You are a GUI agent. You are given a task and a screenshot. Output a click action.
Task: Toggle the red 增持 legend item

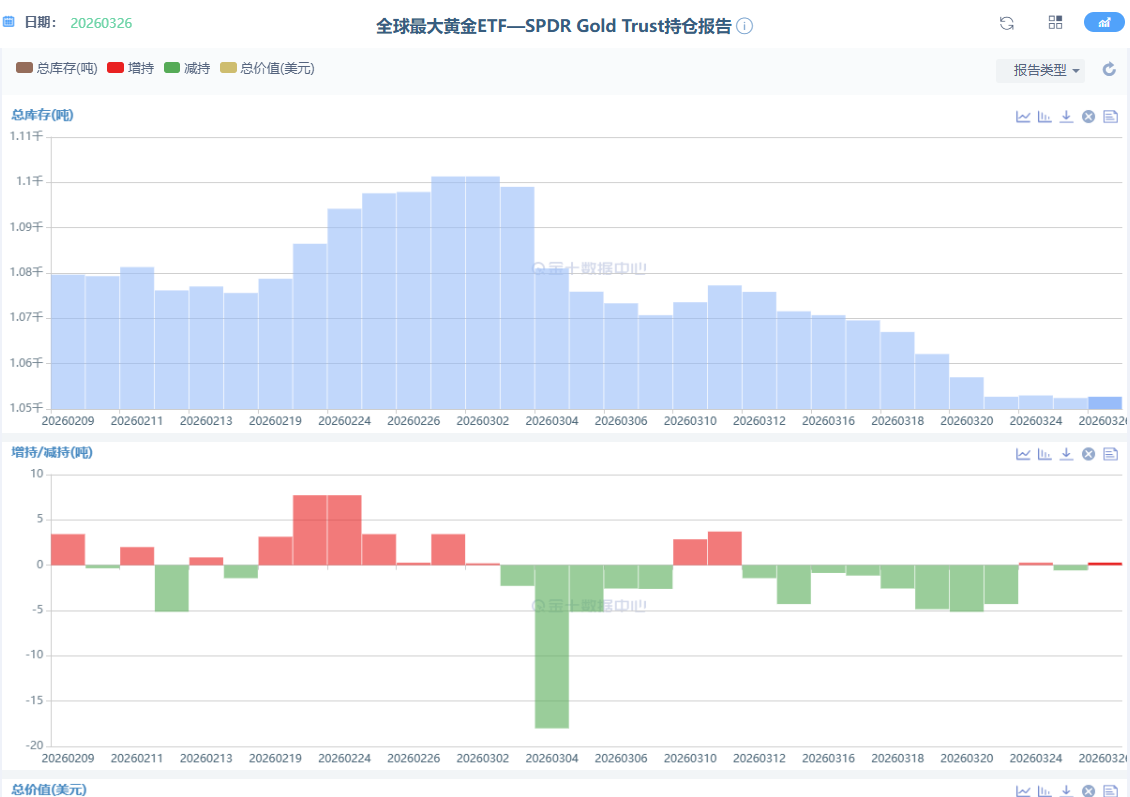(130, 68)
